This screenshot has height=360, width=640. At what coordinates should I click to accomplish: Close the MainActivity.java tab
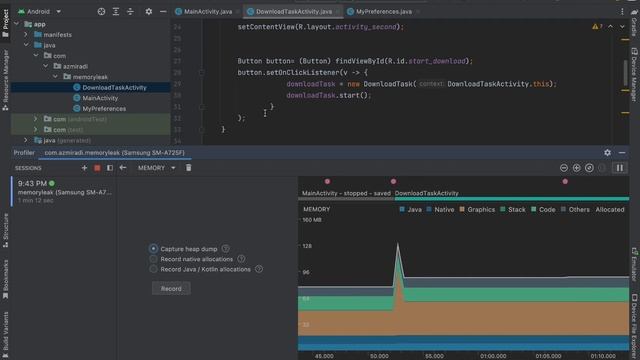pos(237,12)
